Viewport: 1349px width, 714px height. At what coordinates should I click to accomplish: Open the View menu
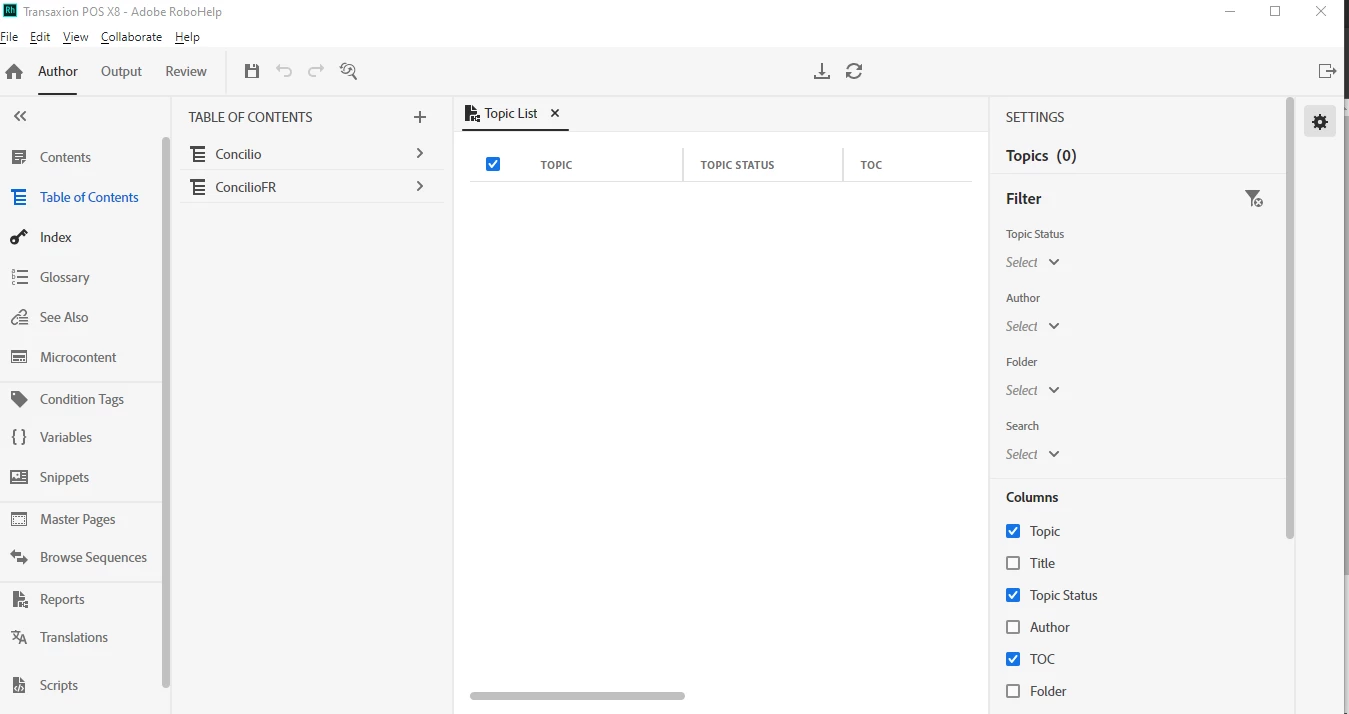(76, 37)
